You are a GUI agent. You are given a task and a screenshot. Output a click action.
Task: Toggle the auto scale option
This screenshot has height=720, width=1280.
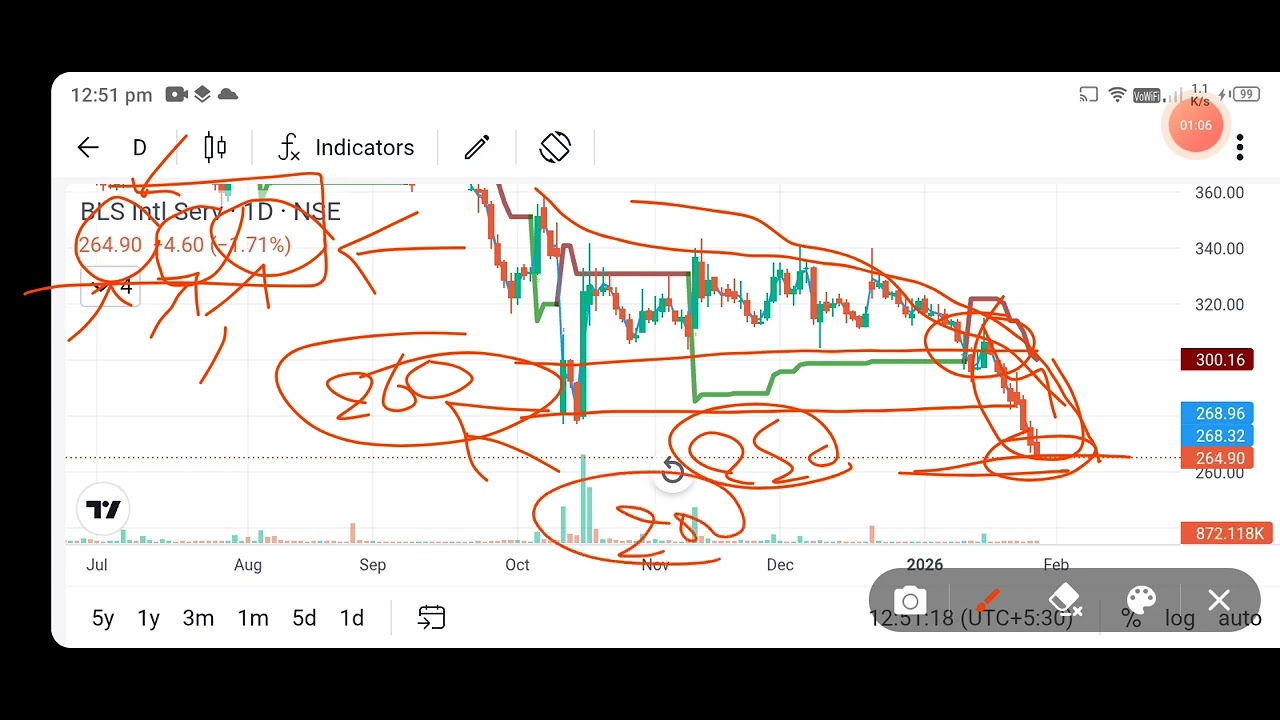[1240, 619]
